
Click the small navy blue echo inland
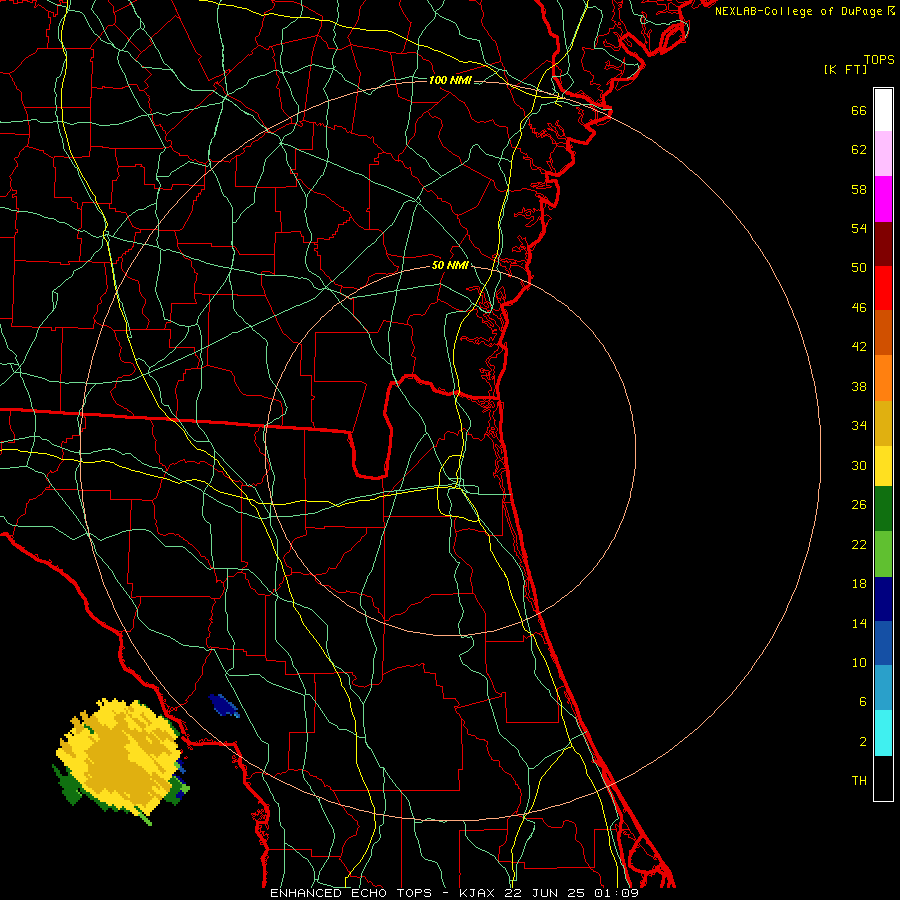point(224,705)
